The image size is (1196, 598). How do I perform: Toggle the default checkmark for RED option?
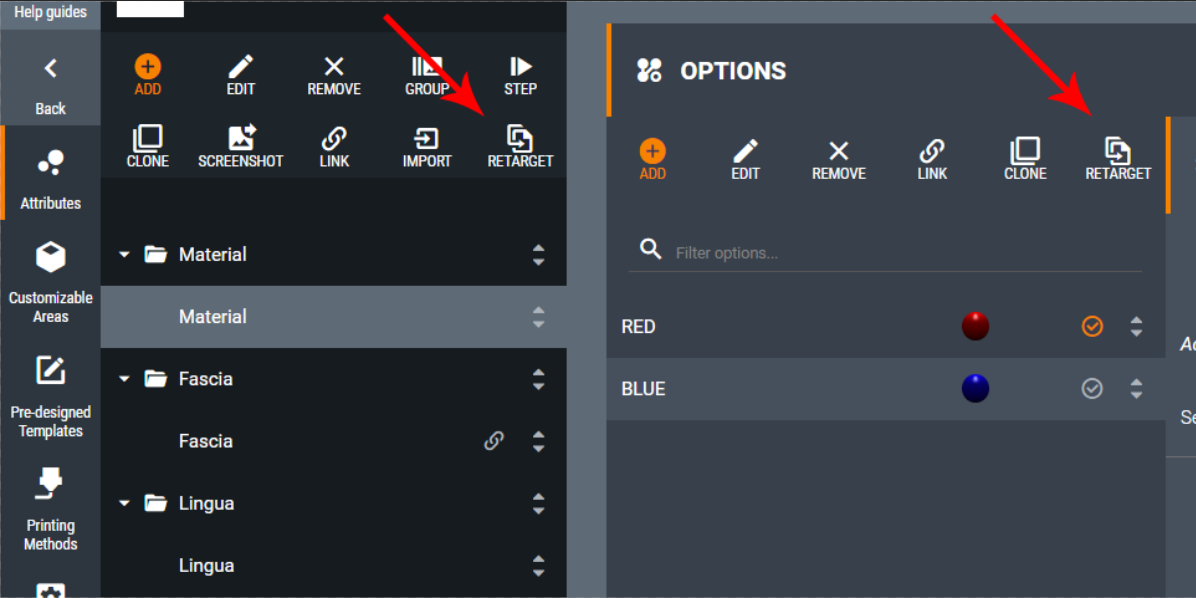tap(1092, 326)
